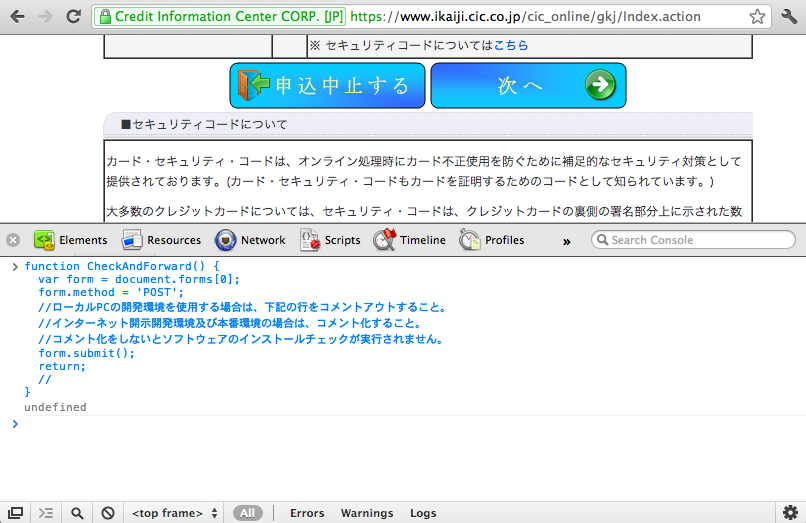
Task: Go back with the browser back arrow
Action: point(17,16)
